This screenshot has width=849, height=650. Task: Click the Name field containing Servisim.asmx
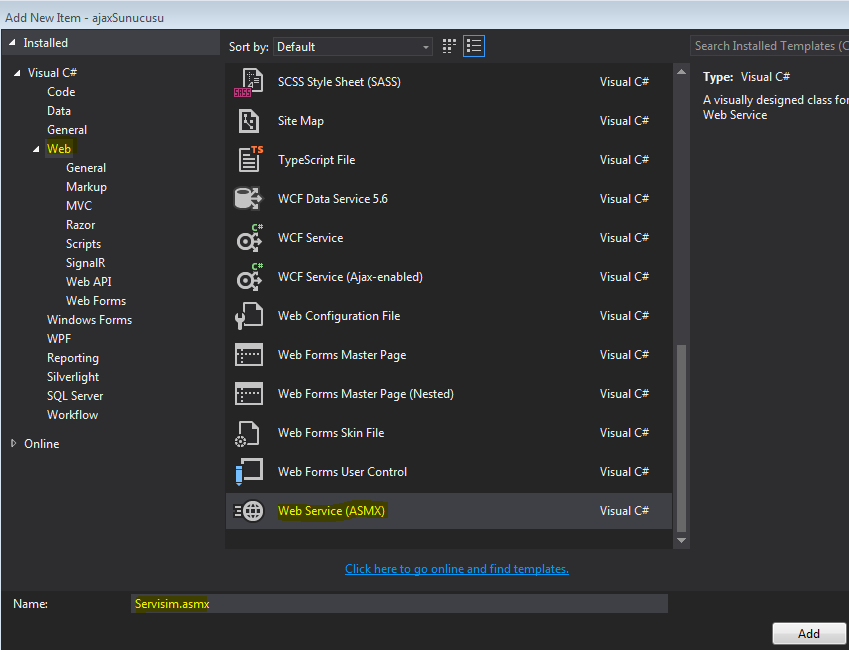pos(399,603)
